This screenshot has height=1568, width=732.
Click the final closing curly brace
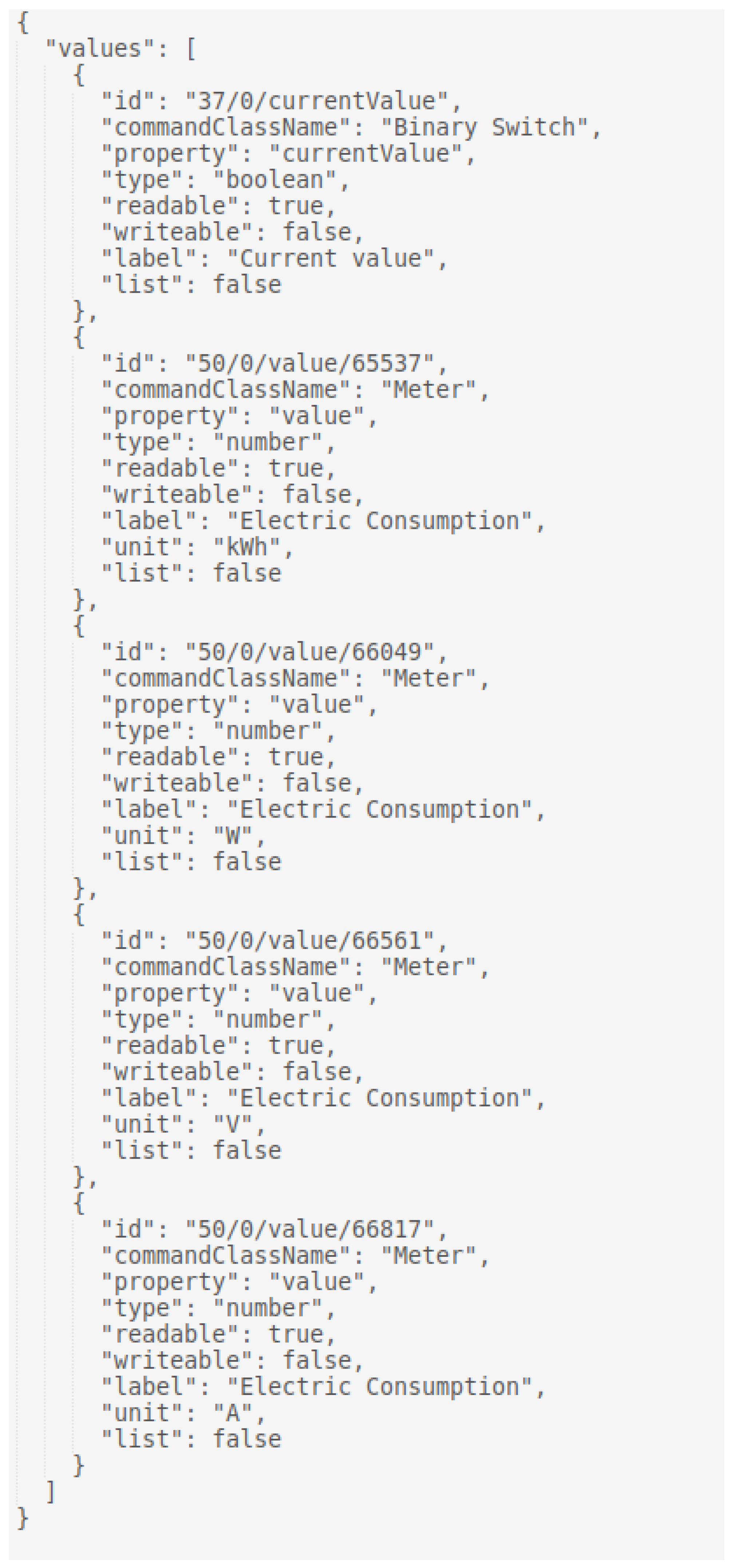tap(23, 1518)
